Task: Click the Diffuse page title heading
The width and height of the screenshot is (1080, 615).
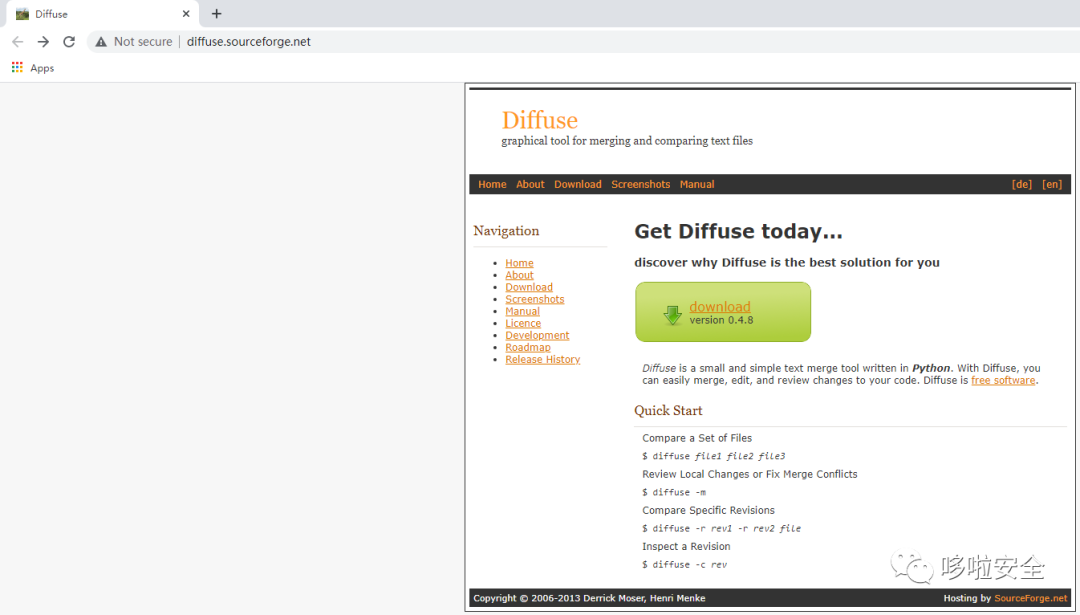Action: (539, 120)
